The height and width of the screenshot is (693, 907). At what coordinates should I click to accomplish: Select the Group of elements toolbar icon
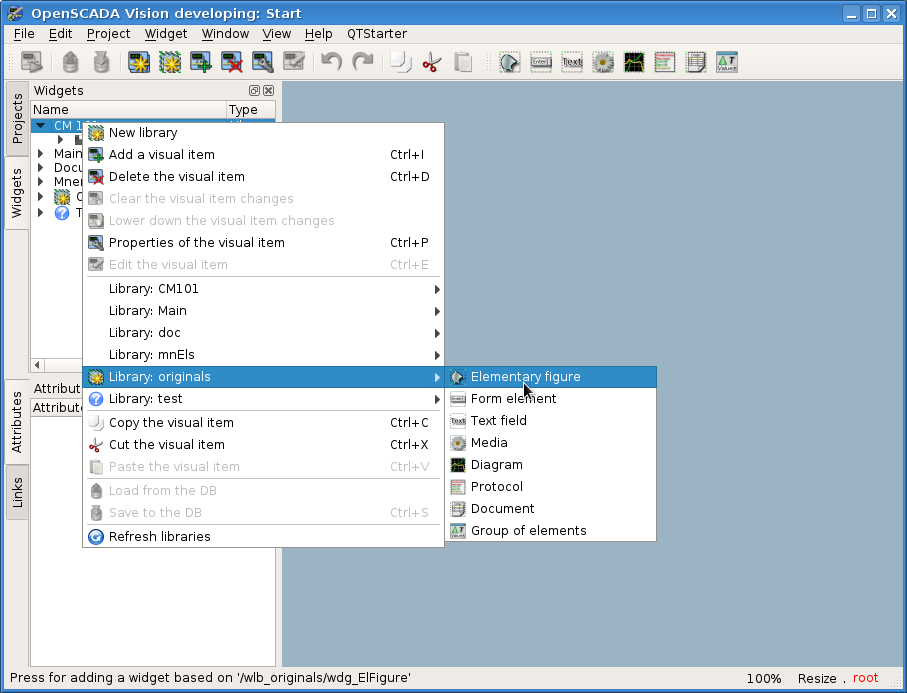[x=727, y=62]
